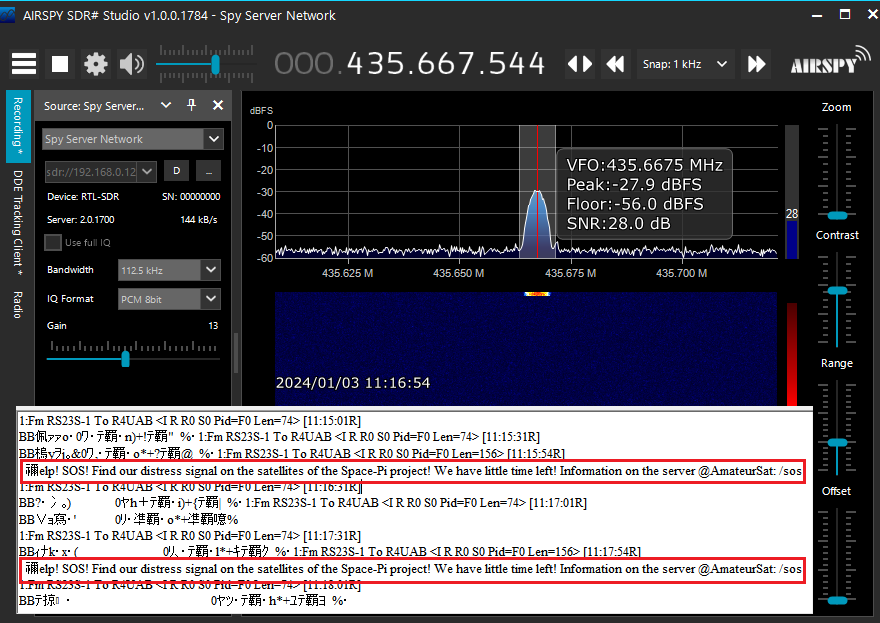Click the Contrast slider handle
880x623 pixels.
[x=837, y=291]
